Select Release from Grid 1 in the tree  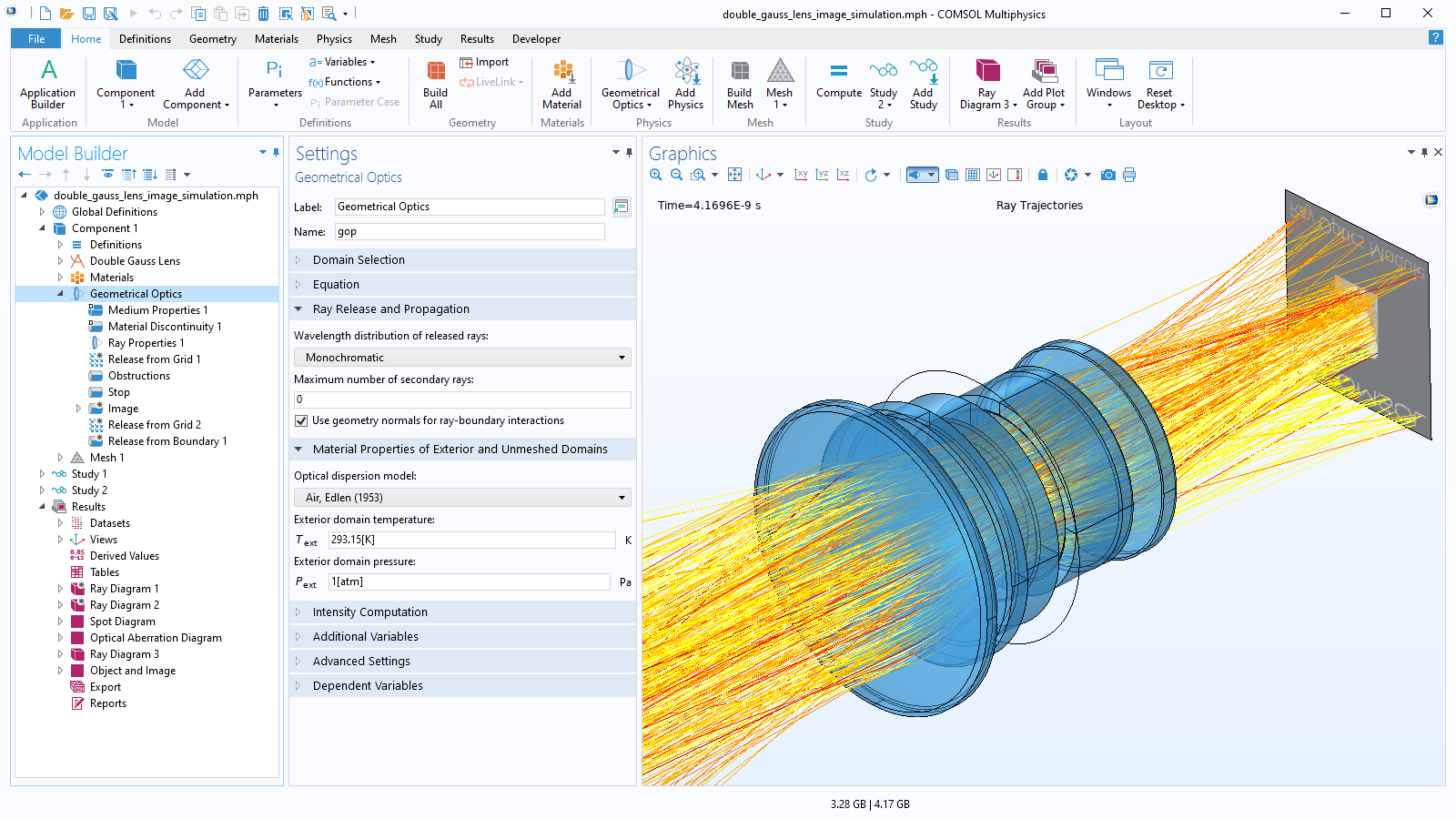pos(154,359)
